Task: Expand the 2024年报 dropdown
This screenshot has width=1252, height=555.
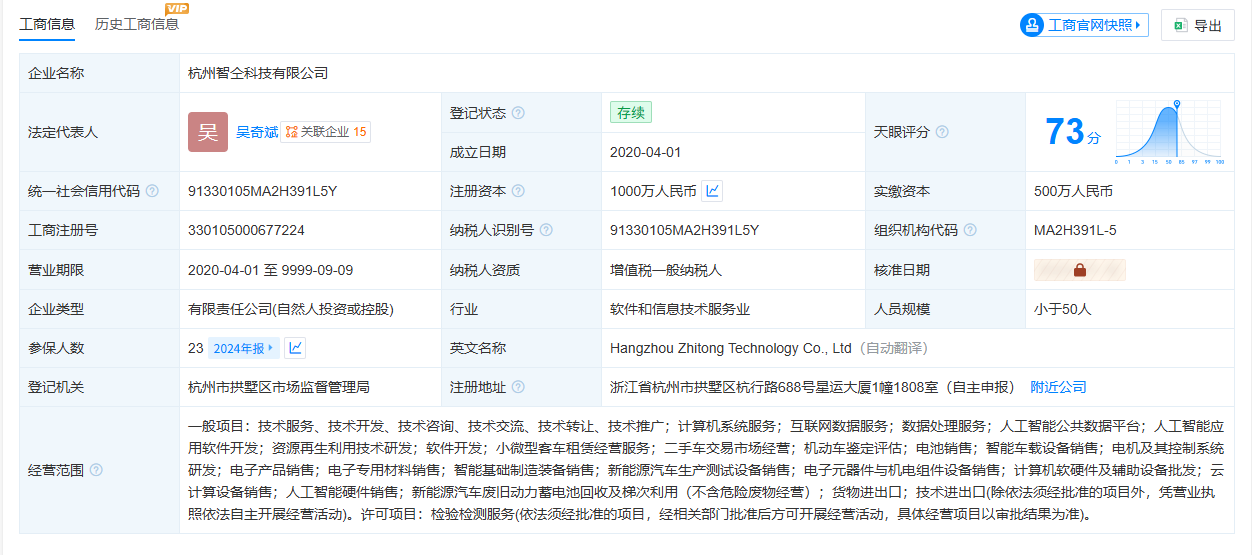Action: [244, 348]
